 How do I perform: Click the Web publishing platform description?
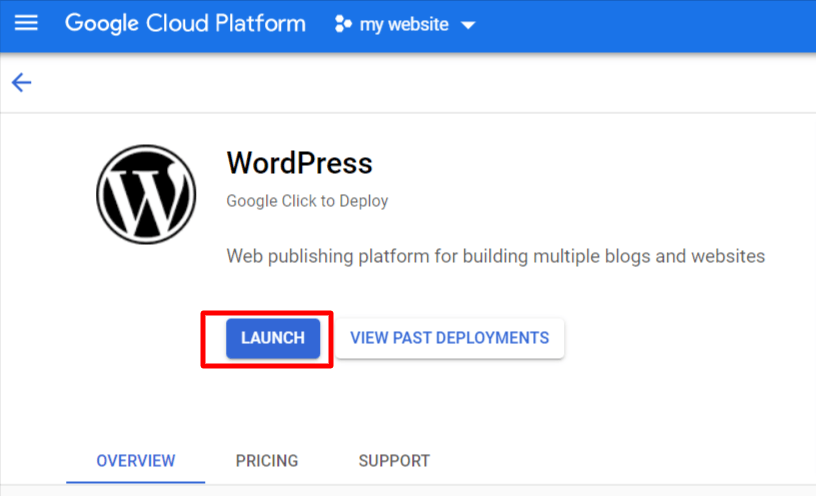pyautogui.click(x=495, y=256)
